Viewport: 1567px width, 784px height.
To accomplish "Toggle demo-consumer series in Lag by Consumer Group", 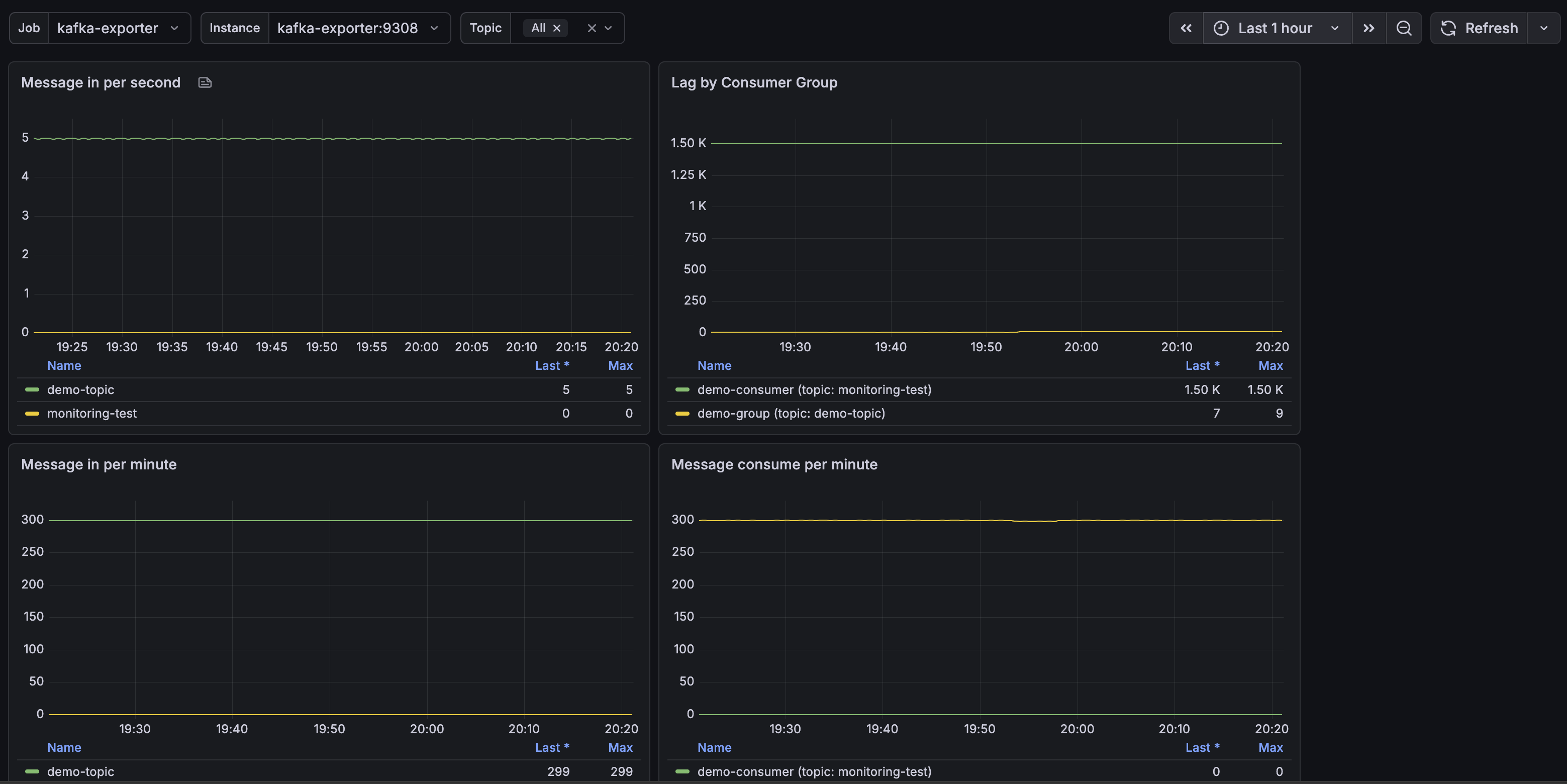I will pos(815,390).
